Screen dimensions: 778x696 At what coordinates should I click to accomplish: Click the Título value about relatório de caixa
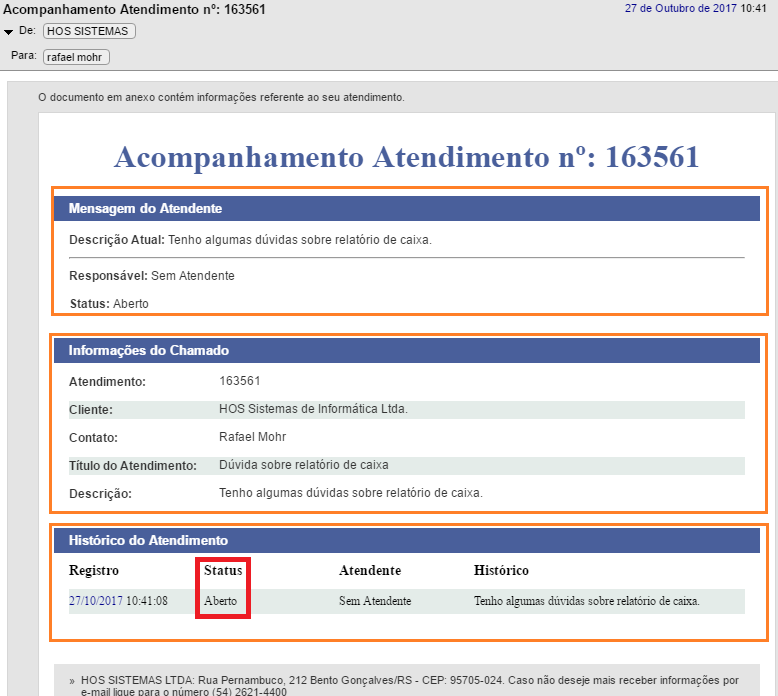click(303, 465)
